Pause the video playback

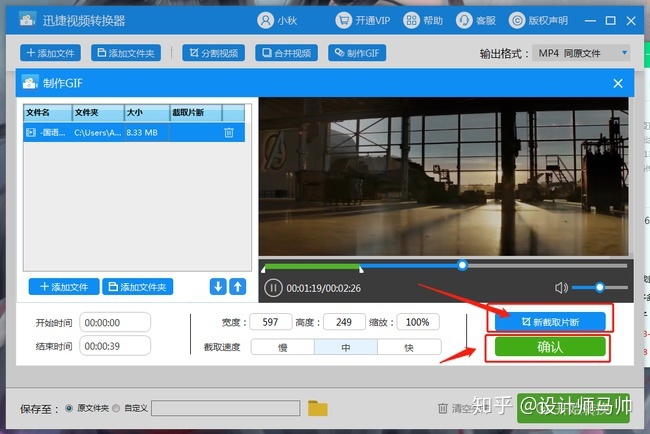[273, 288]
